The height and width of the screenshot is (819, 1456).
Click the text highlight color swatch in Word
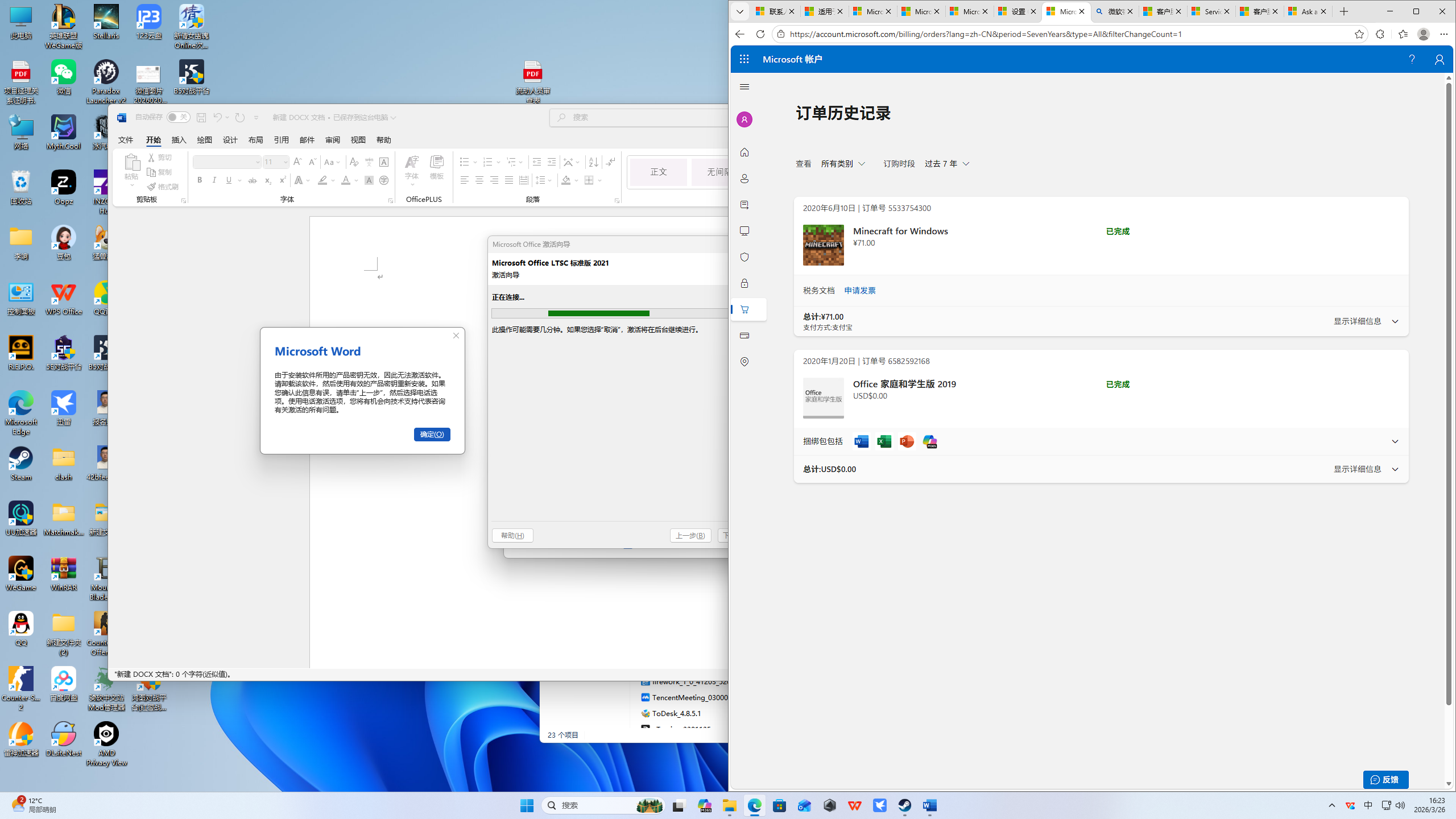322,180
